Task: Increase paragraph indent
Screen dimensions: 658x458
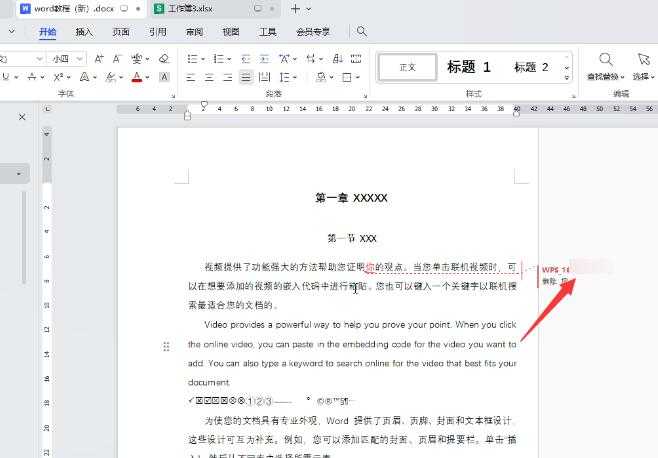Action: click(x=264, y=59)
